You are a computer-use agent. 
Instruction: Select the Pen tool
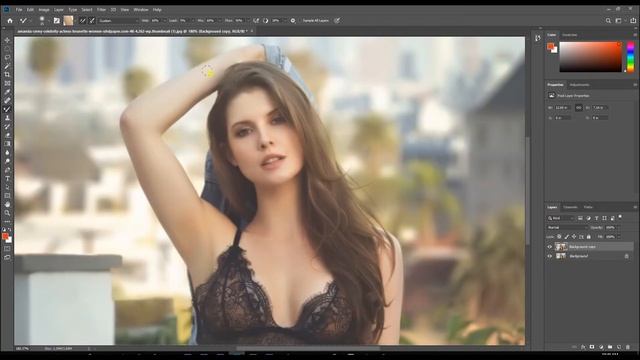(x=7, y=170)
